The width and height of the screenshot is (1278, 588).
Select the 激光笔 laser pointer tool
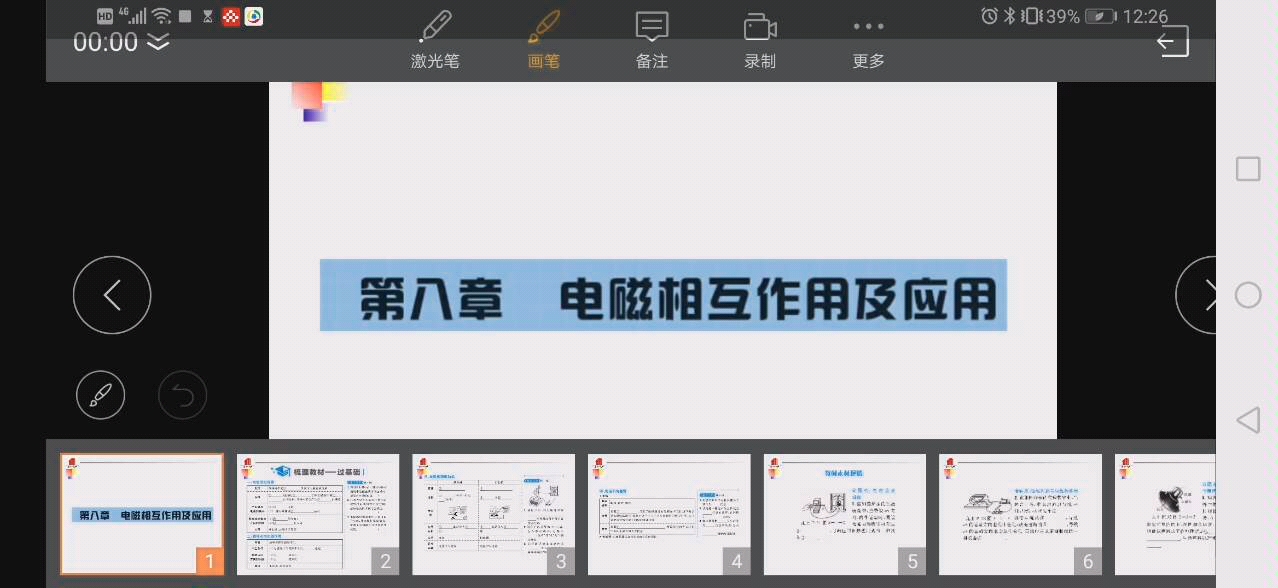(435, 40)
